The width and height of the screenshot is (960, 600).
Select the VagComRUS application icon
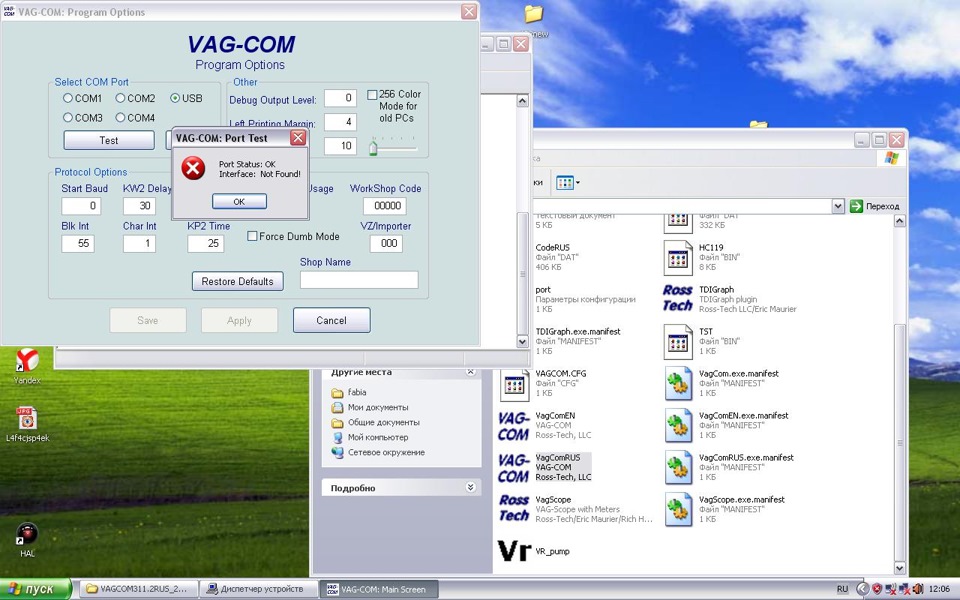point(513,468)
